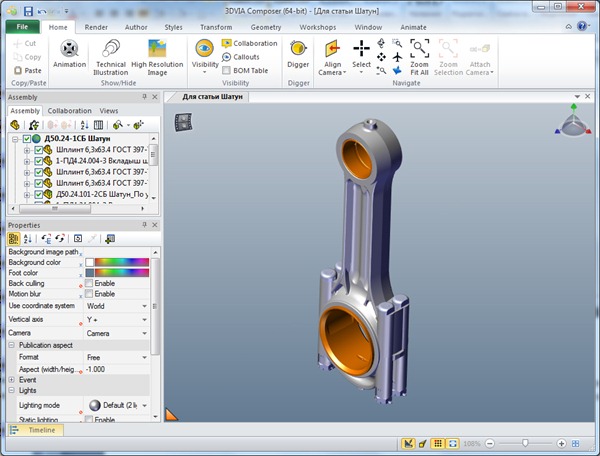The width and height of the screenshot is (600, 456).
Task: Click the Paste button
Action: [28, 70]
